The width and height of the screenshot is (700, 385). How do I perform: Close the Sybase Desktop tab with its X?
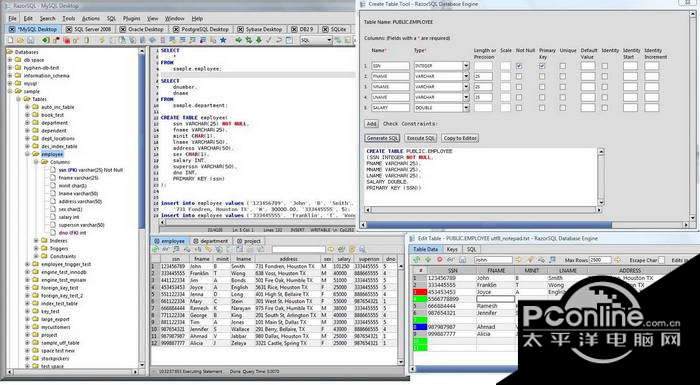click(240, 29)
